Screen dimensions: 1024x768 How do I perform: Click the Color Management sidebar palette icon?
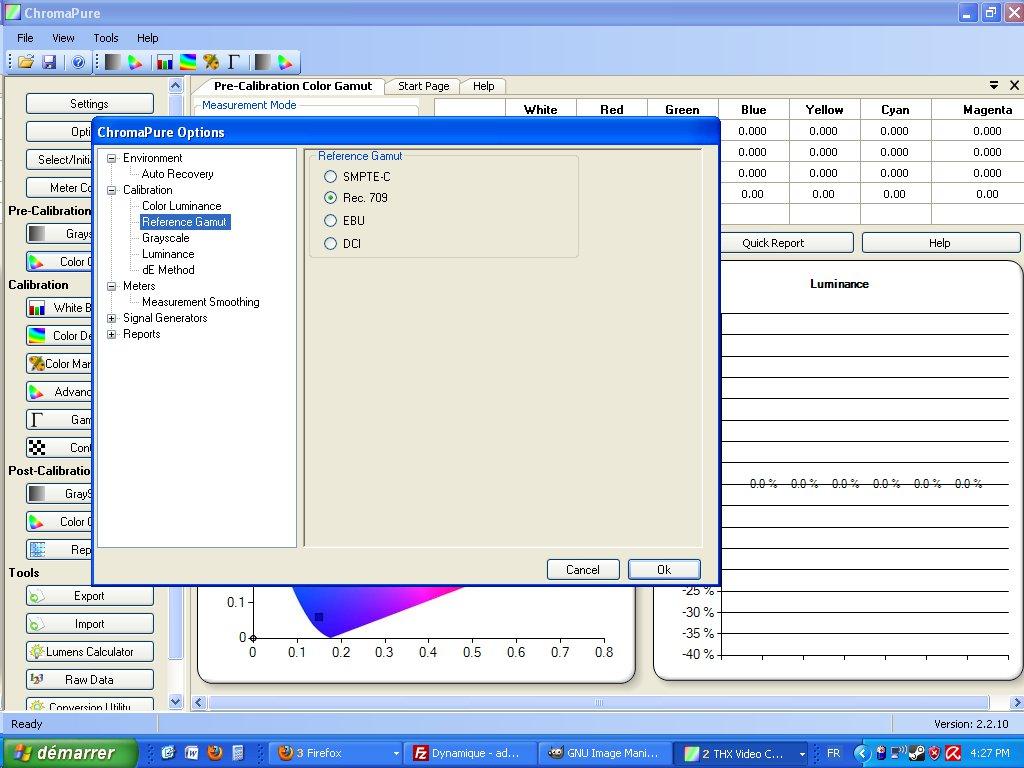pos(37,363)
